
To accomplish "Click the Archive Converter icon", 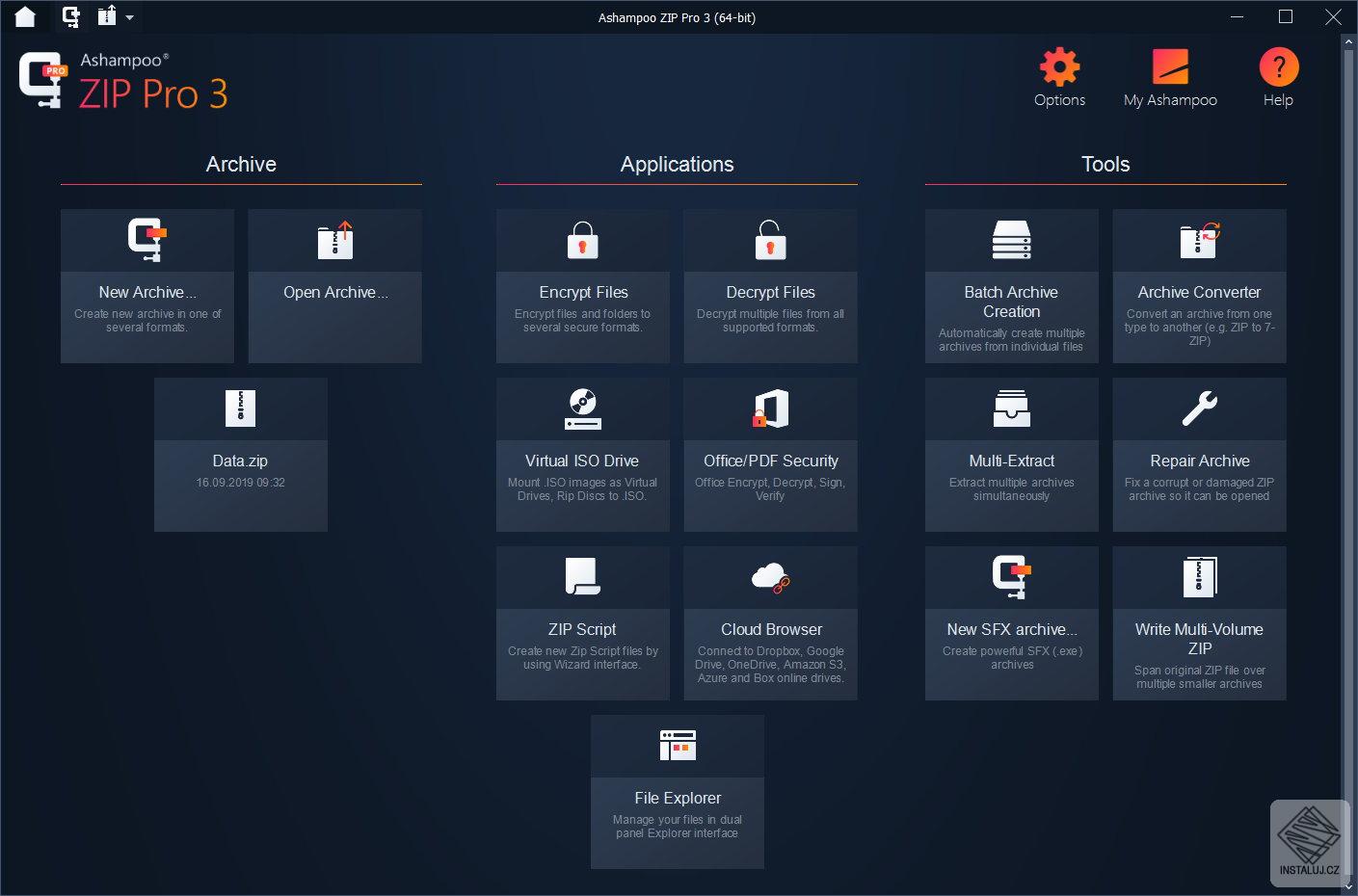I will tap(1200, 240).
